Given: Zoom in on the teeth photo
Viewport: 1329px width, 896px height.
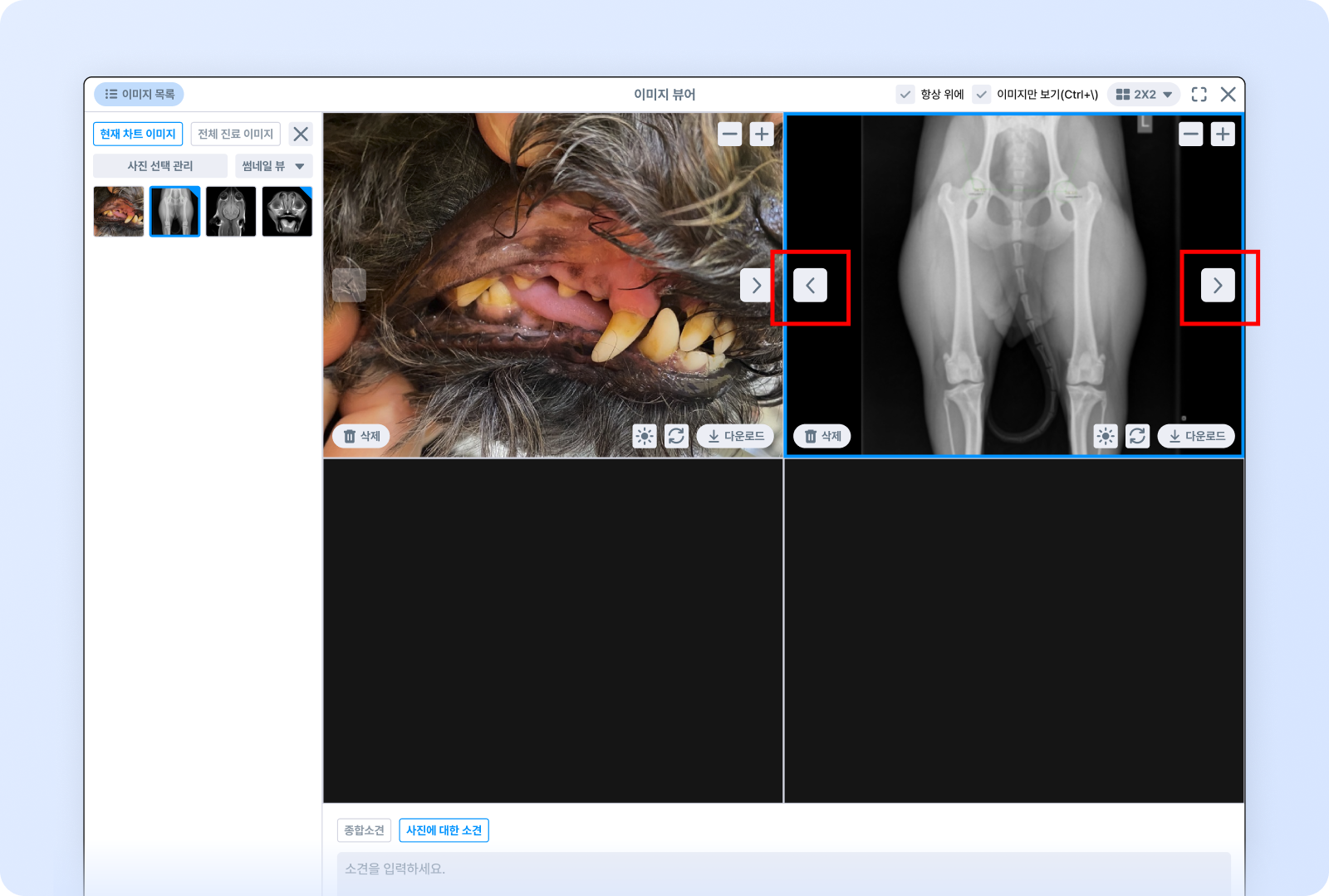Looking at the screenshot, I should (x=762, y=134).
